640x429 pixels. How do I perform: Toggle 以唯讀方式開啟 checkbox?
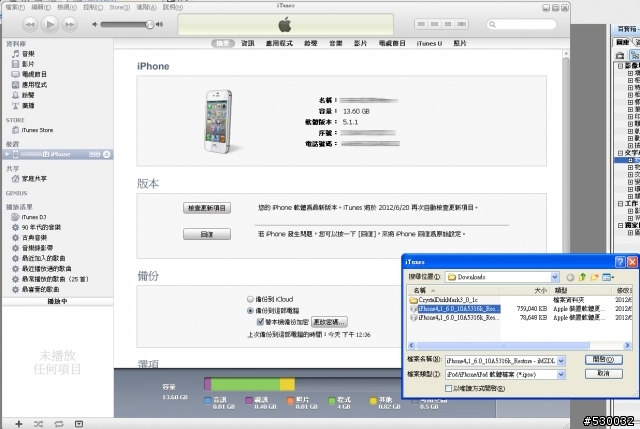(x=448, y=388)
